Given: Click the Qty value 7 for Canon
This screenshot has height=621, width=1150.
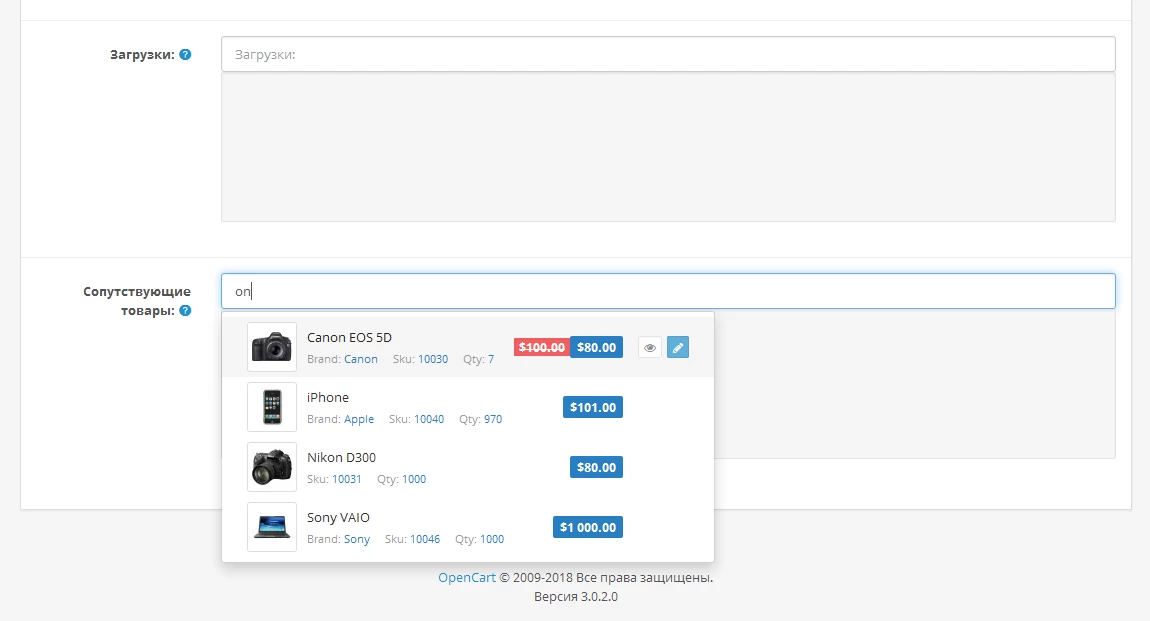Looking at the screenshot, I should click(491, 359).
